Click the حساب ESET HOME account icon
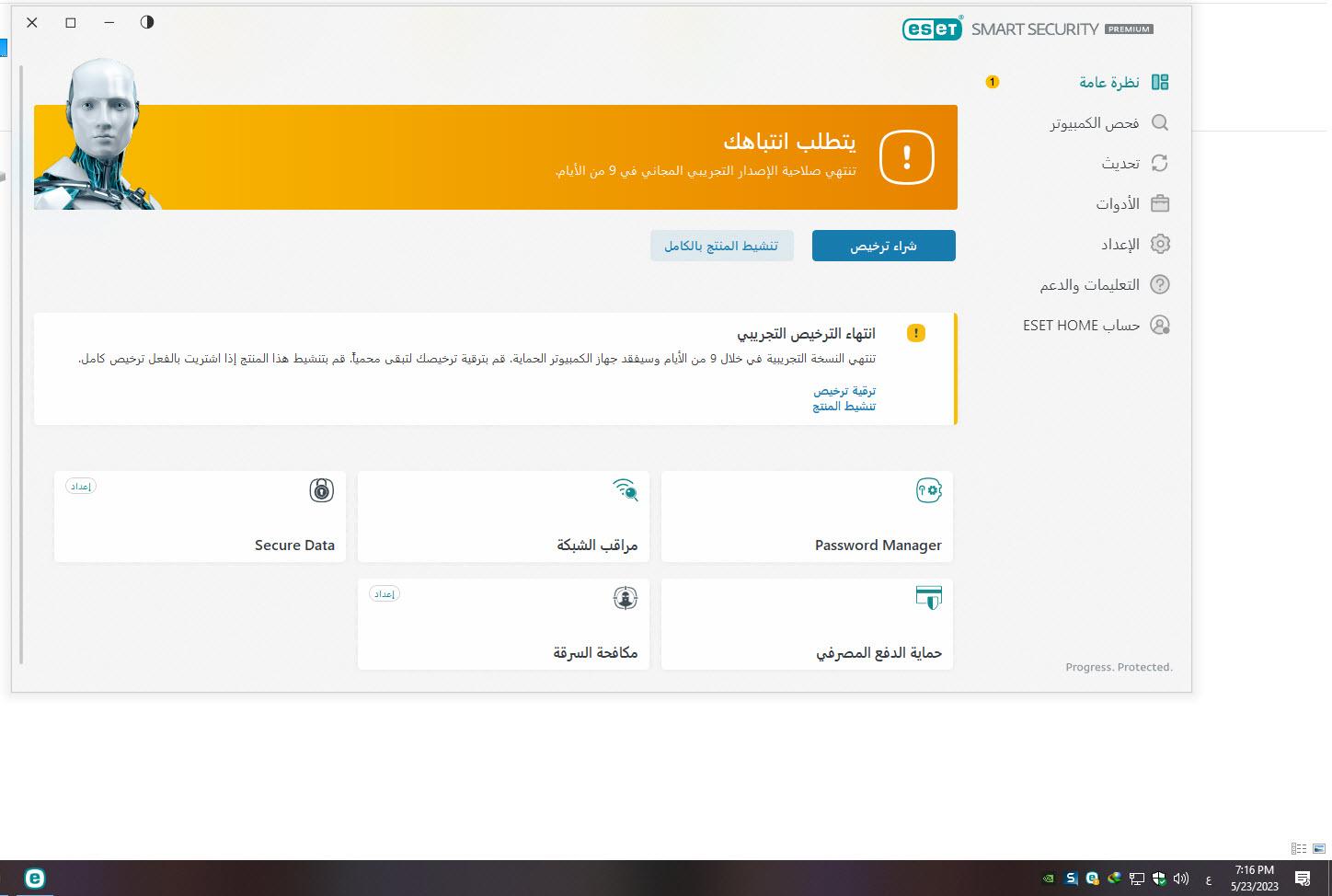The height and width of the screenshot is (896, 1332). [1160, 325]
